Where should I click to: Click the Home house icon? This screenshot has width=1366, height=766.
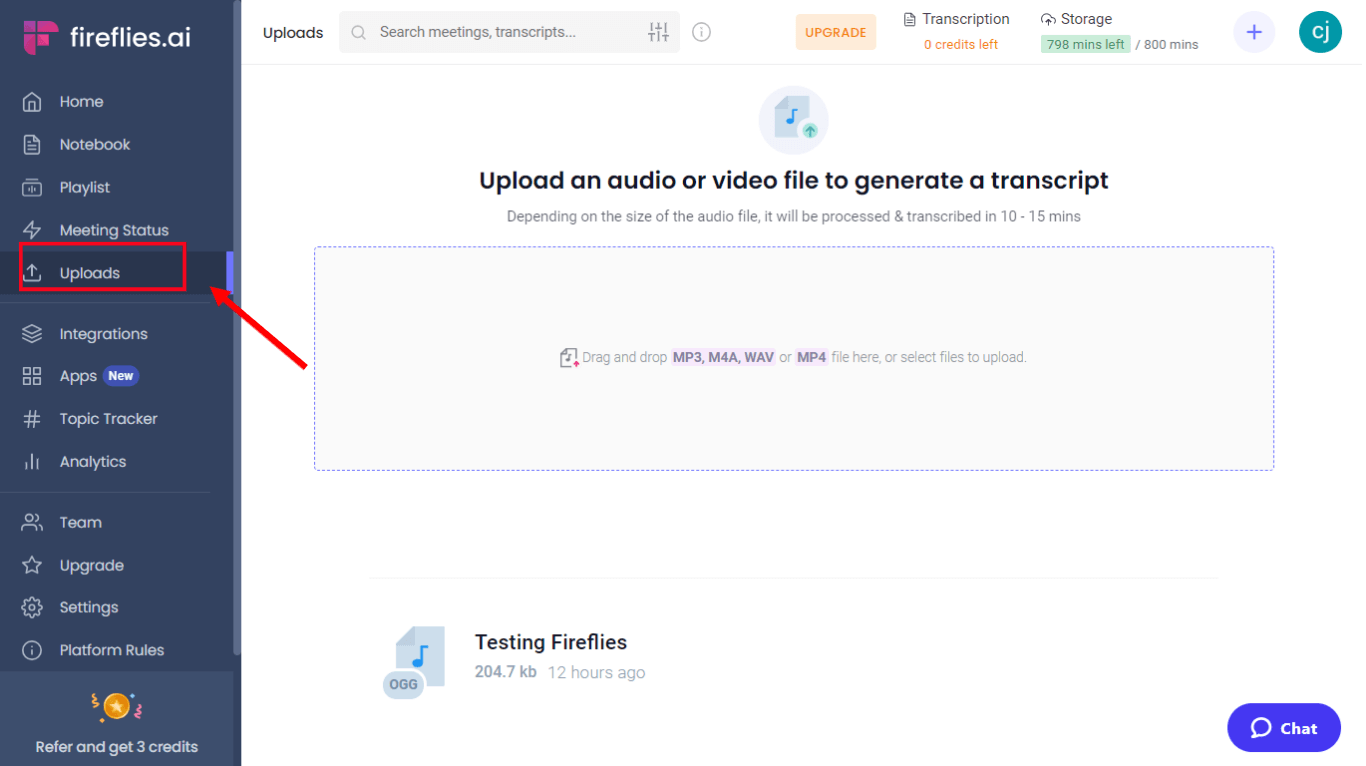(x=32, y=102)
